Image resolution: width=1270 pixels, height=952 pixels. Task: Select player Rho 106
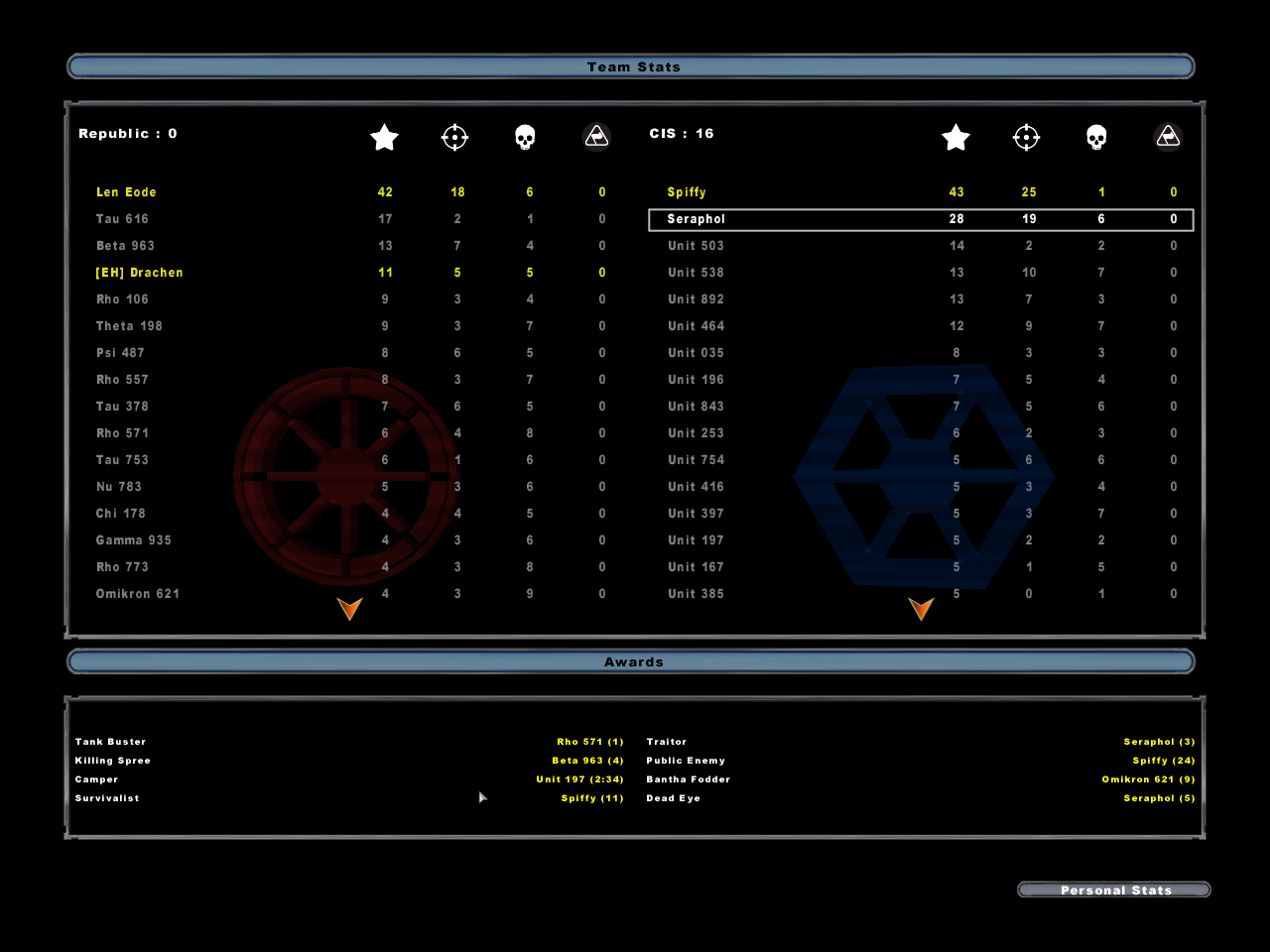coord(122,299)
